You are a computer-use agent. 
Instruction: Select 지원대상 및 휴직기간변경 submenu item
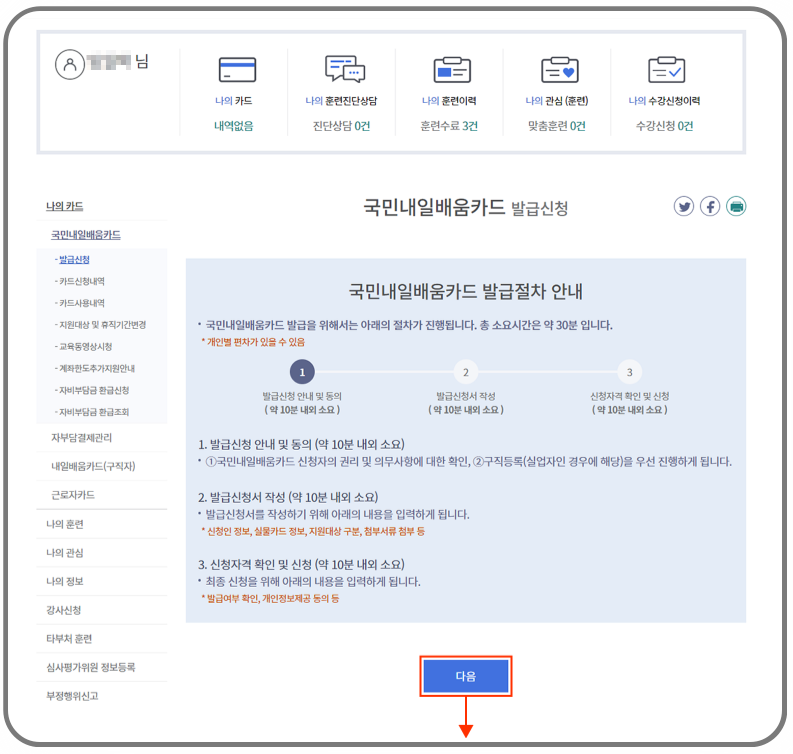(101, 325)
